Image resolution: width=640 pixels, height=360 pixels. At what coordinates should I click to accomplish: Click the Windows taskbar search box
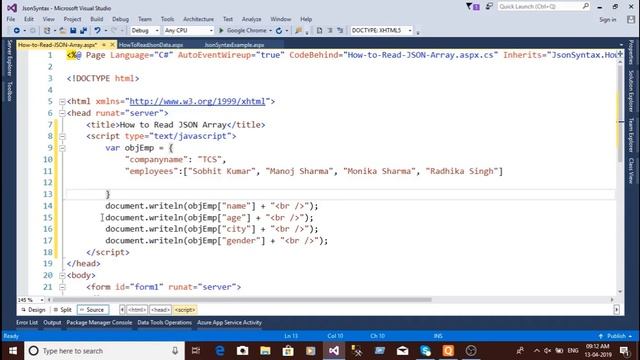tap(104, 351)
